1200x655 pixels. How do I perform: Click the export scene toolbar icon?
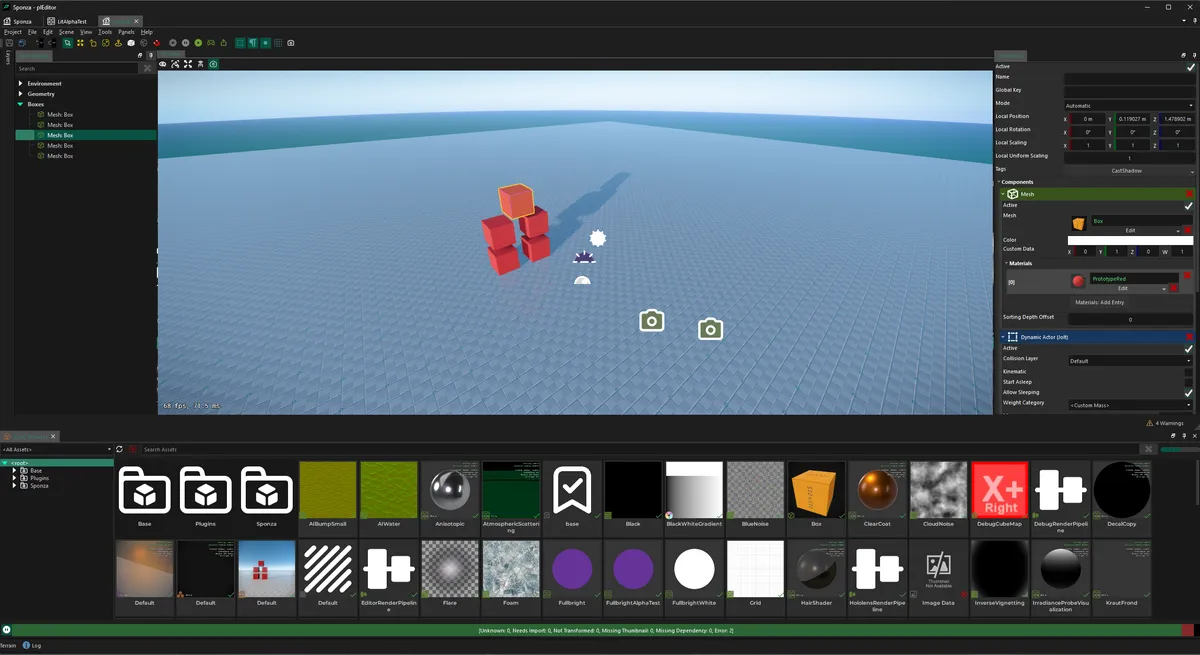tap(224, 43)
